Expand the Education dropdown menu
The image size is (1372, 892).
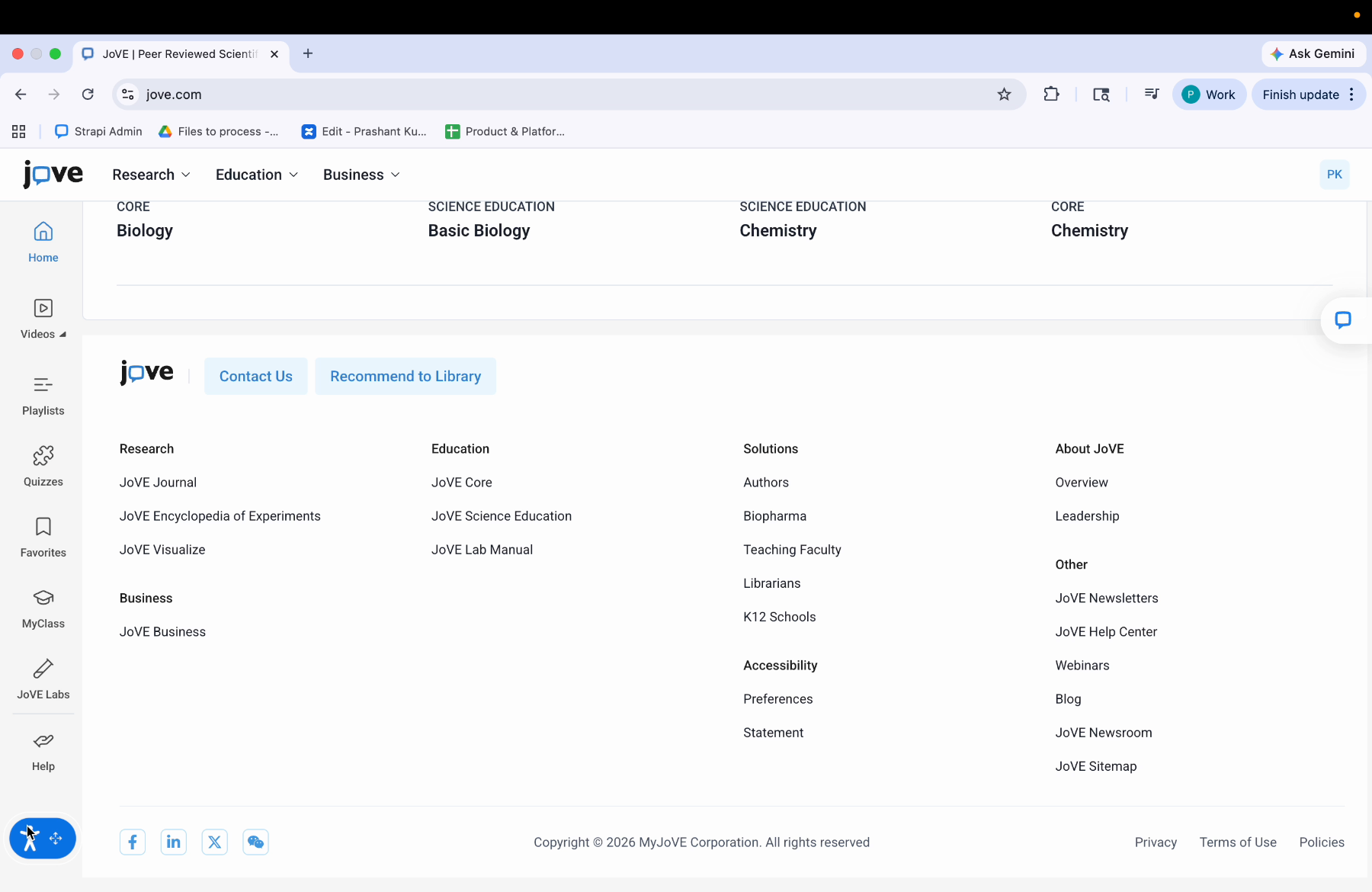tap(257, 175)
